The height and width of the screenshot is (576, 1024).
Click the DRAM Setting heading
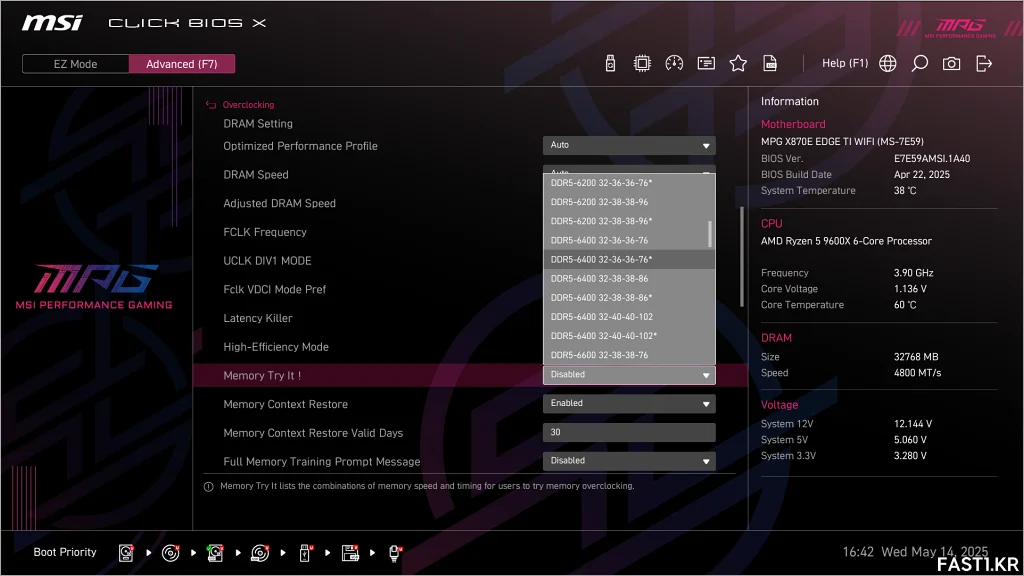(x=258, y=123)
